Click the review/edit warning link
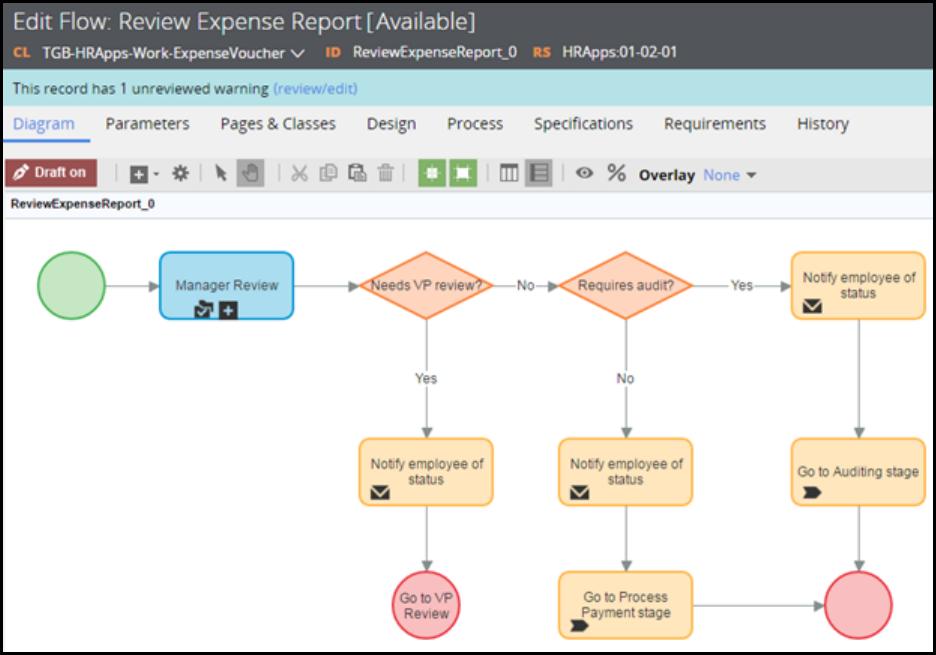Viewport: 936px width, 655px height. (x=315, y=89)
